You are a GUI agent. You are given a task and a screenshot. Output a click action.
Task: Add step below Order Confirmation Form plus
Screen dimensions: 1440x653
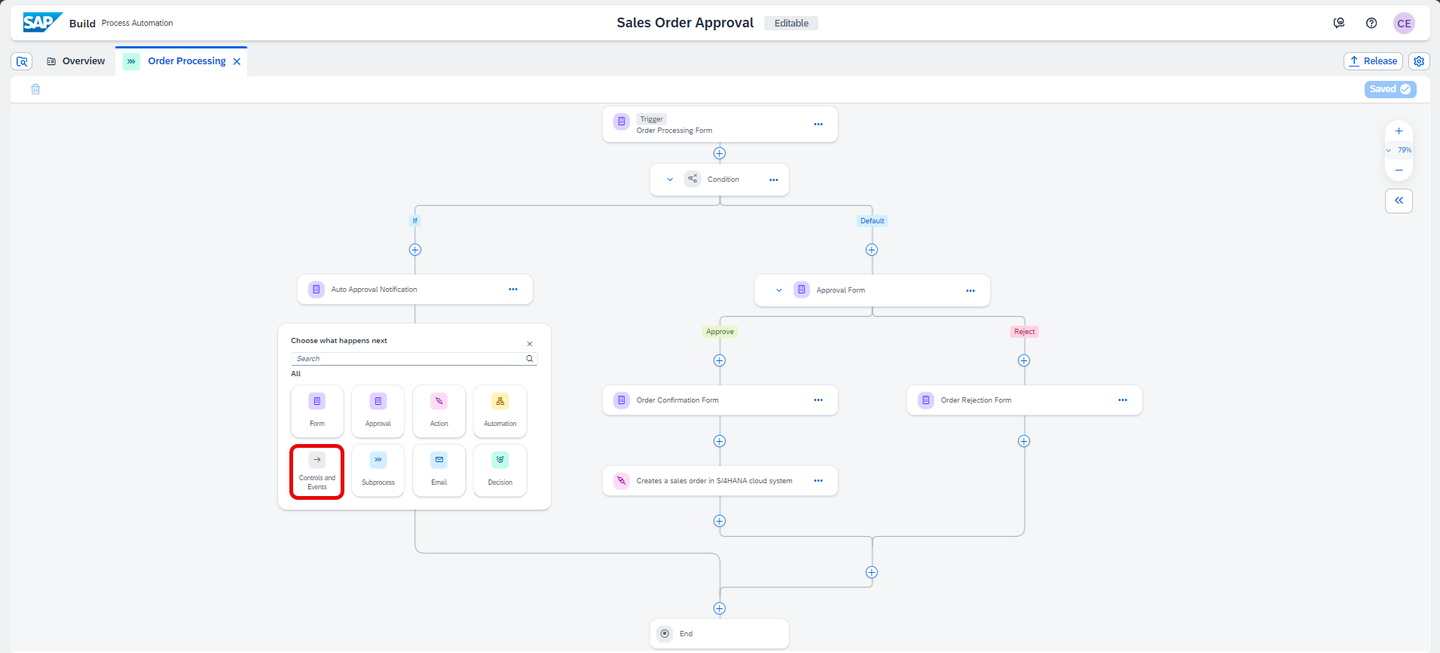719,441
